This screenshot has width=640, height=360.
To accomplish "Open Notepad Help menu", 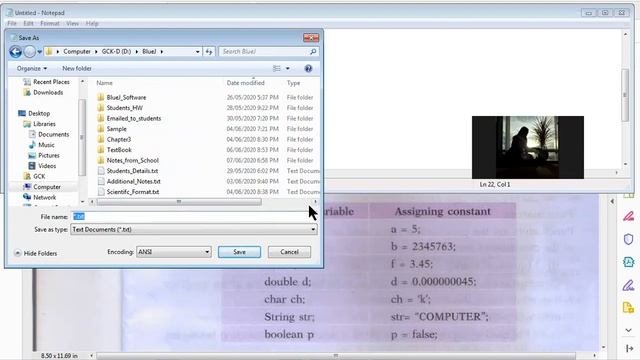I will click(x=92, y=24).
